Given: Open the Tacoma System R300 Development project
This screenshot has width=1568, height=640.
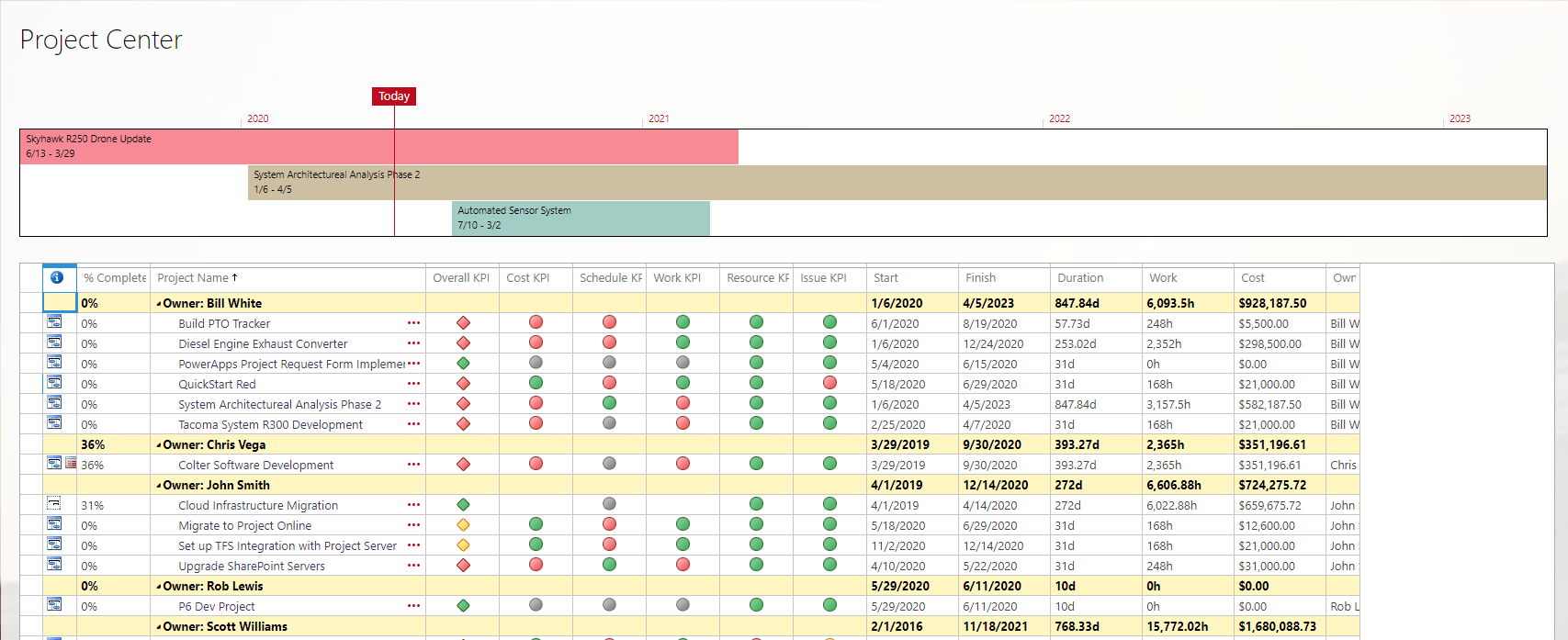Looking at the screenshot, I should 270,424.
